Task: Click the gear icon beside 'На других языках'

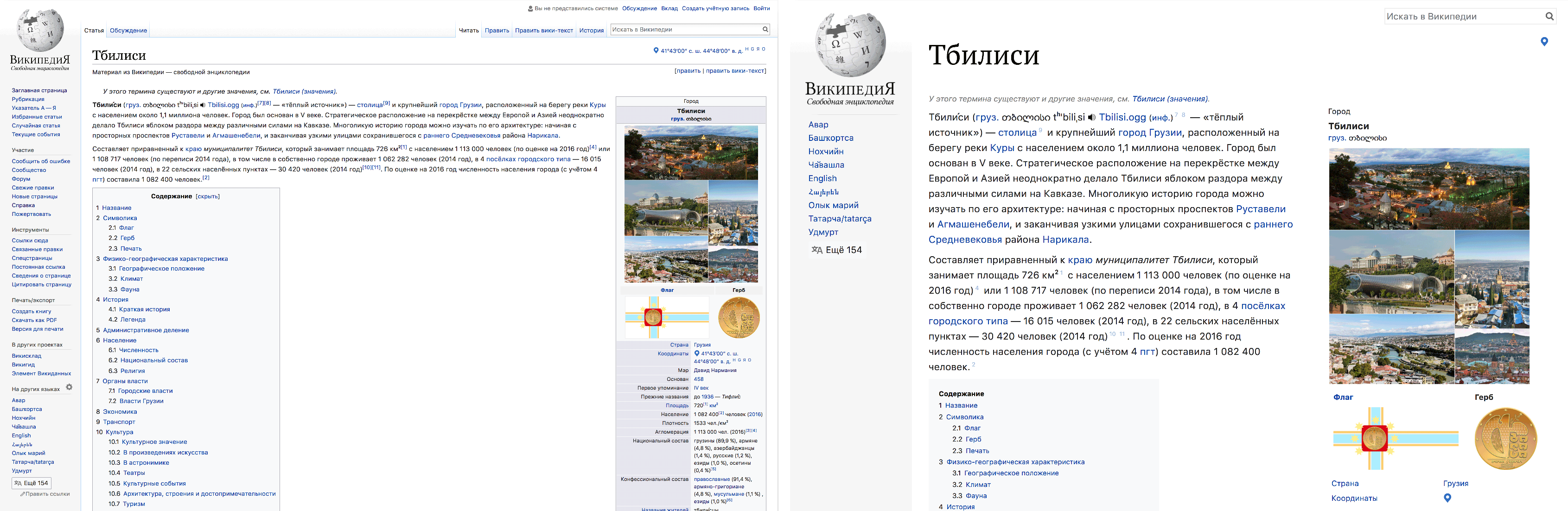Action: [x=69, y=387]
